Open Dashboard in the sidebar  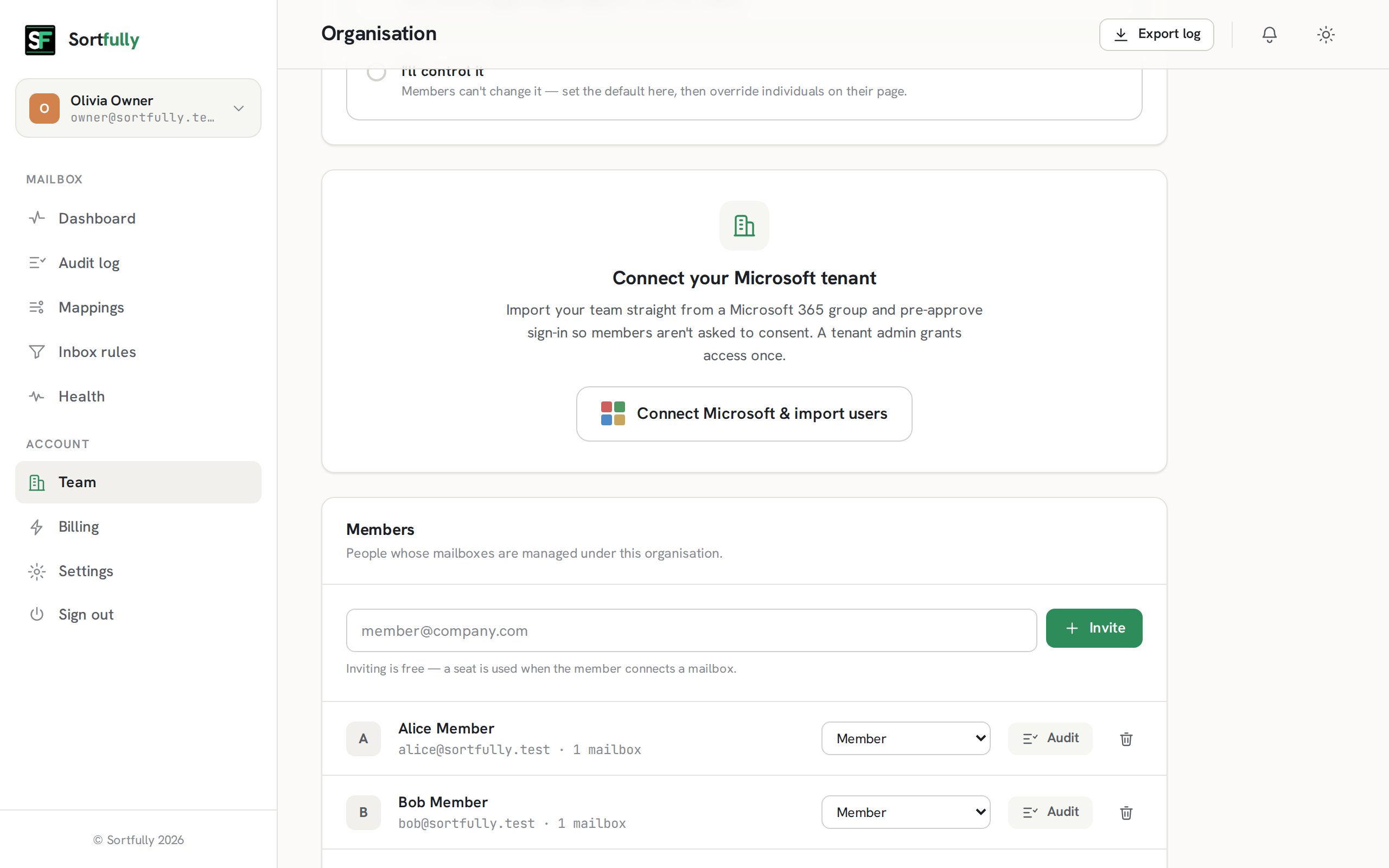point(138,218)
